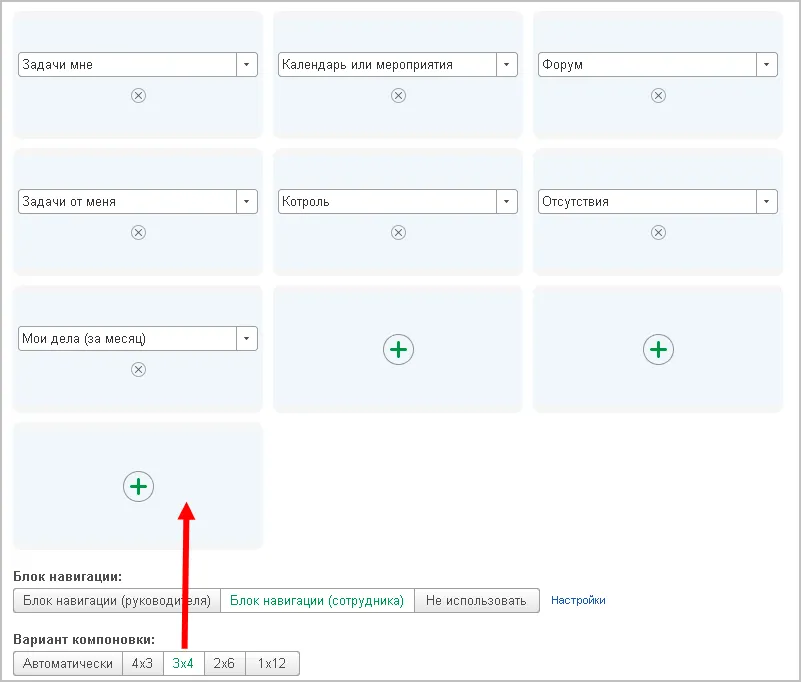
Task: Open the 'Котроль' dropdown arrow
Action: pyautogui.click(x=507, y=201)
